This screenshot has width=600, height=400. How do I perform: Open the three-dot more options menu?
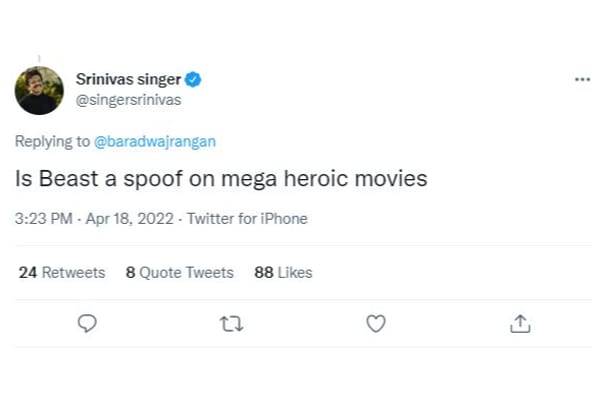[x=583, y=79]
